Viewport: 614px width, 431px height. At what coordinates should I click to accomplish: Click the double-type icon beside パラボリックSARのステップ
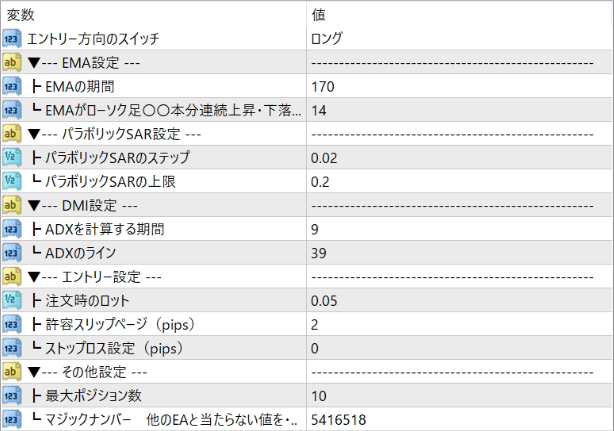(x=11, y=158)
